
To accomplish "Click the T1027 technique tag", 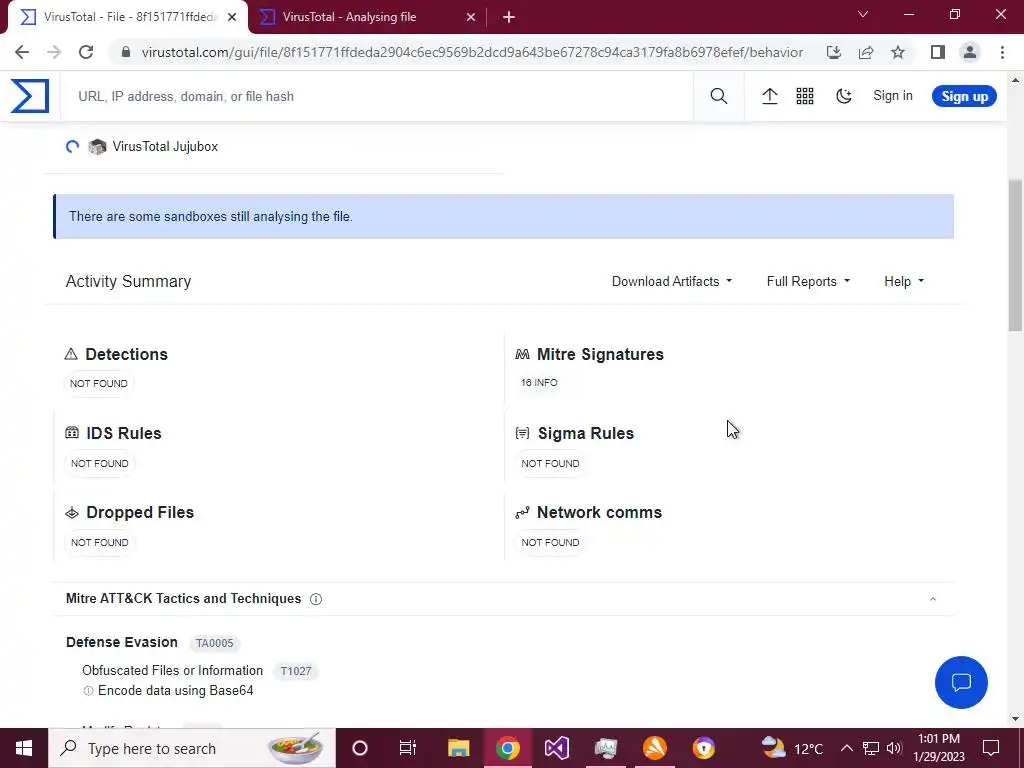I will tap(295, 671).
